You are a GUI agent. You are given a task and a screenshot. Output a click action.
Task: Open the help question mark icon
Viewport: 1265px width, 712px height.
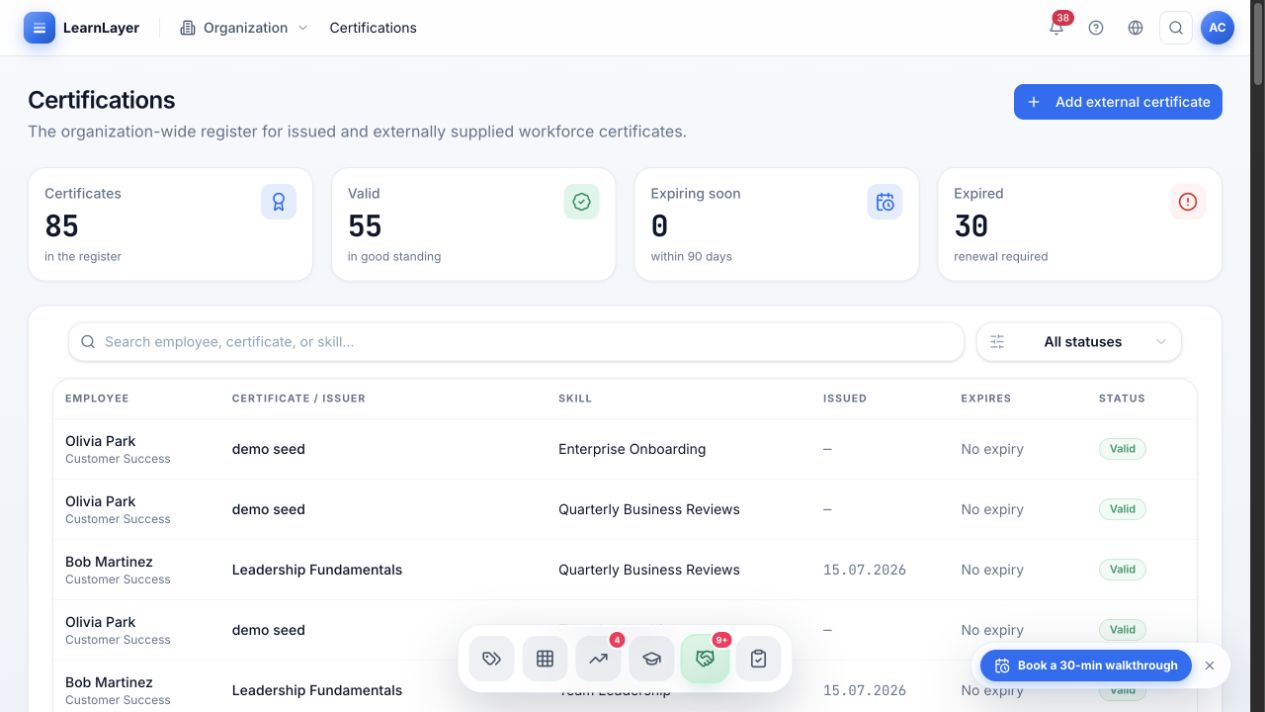coord(1096,28)
